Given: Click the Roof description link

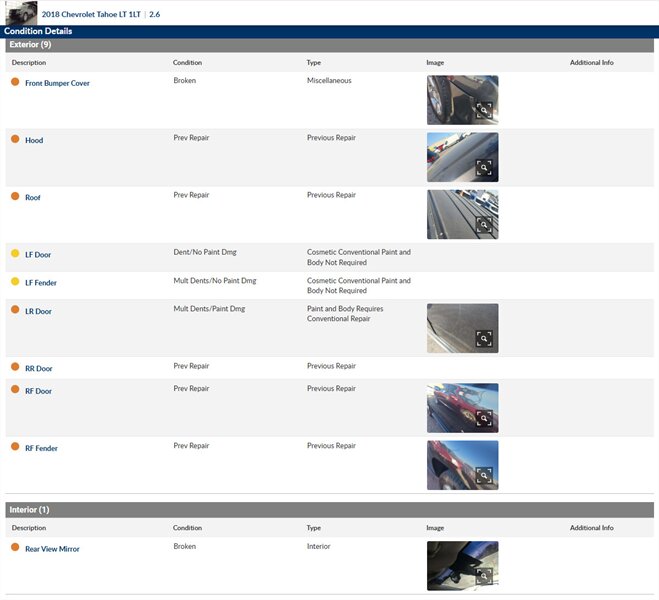Looking at the screenshot, I should pos(33,197).
